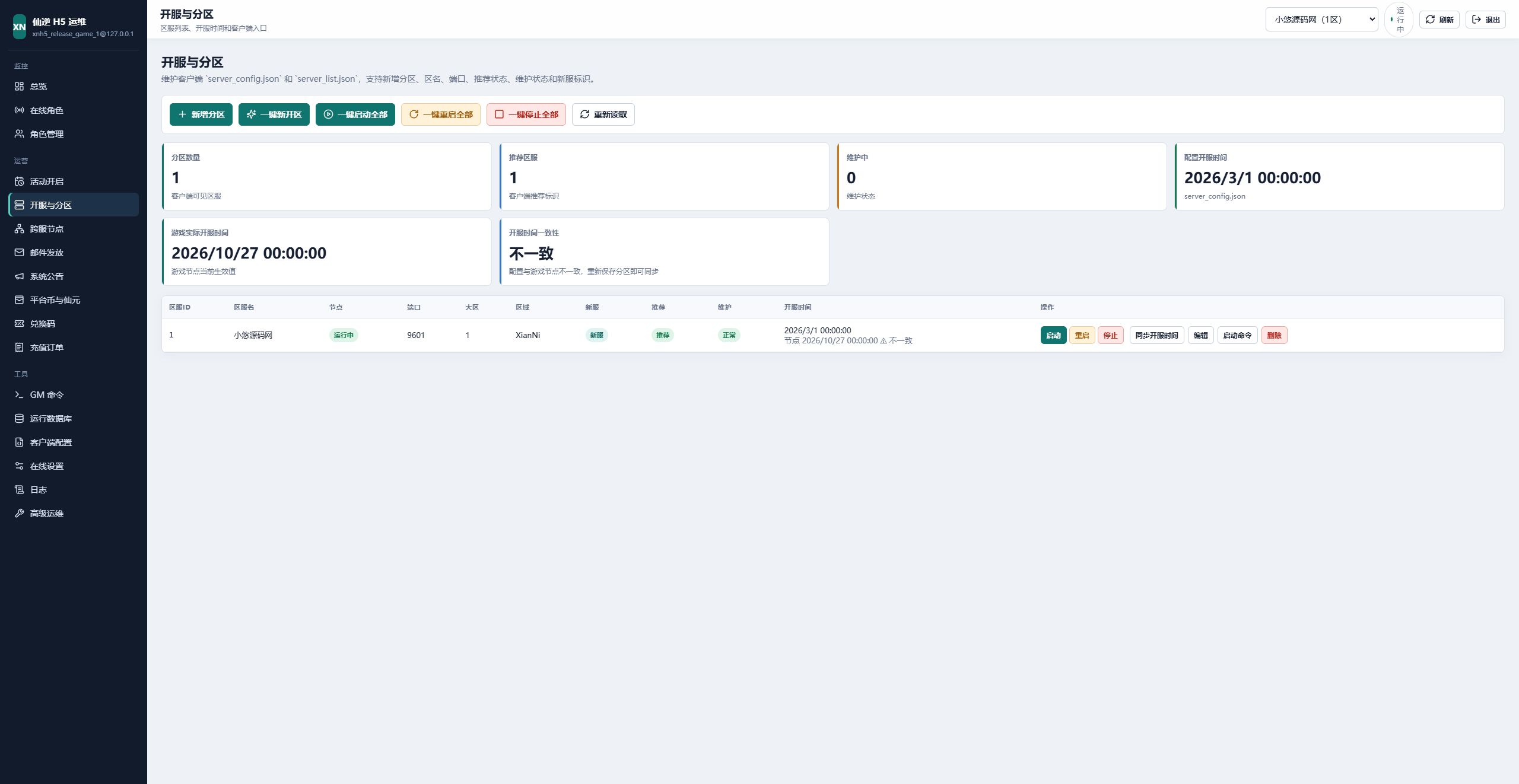The width and height of the screenshot is (1519, 784).
Task: Open 角色管理 users icon
Action: pos(19,134)
